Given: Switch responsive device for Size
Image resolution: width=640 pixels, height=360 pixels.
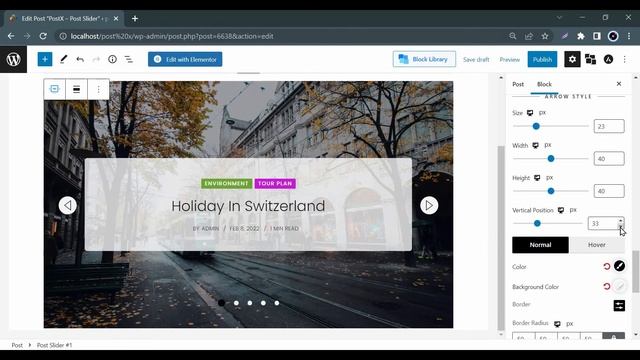Looking at the screenshot, I should (530, 113).
